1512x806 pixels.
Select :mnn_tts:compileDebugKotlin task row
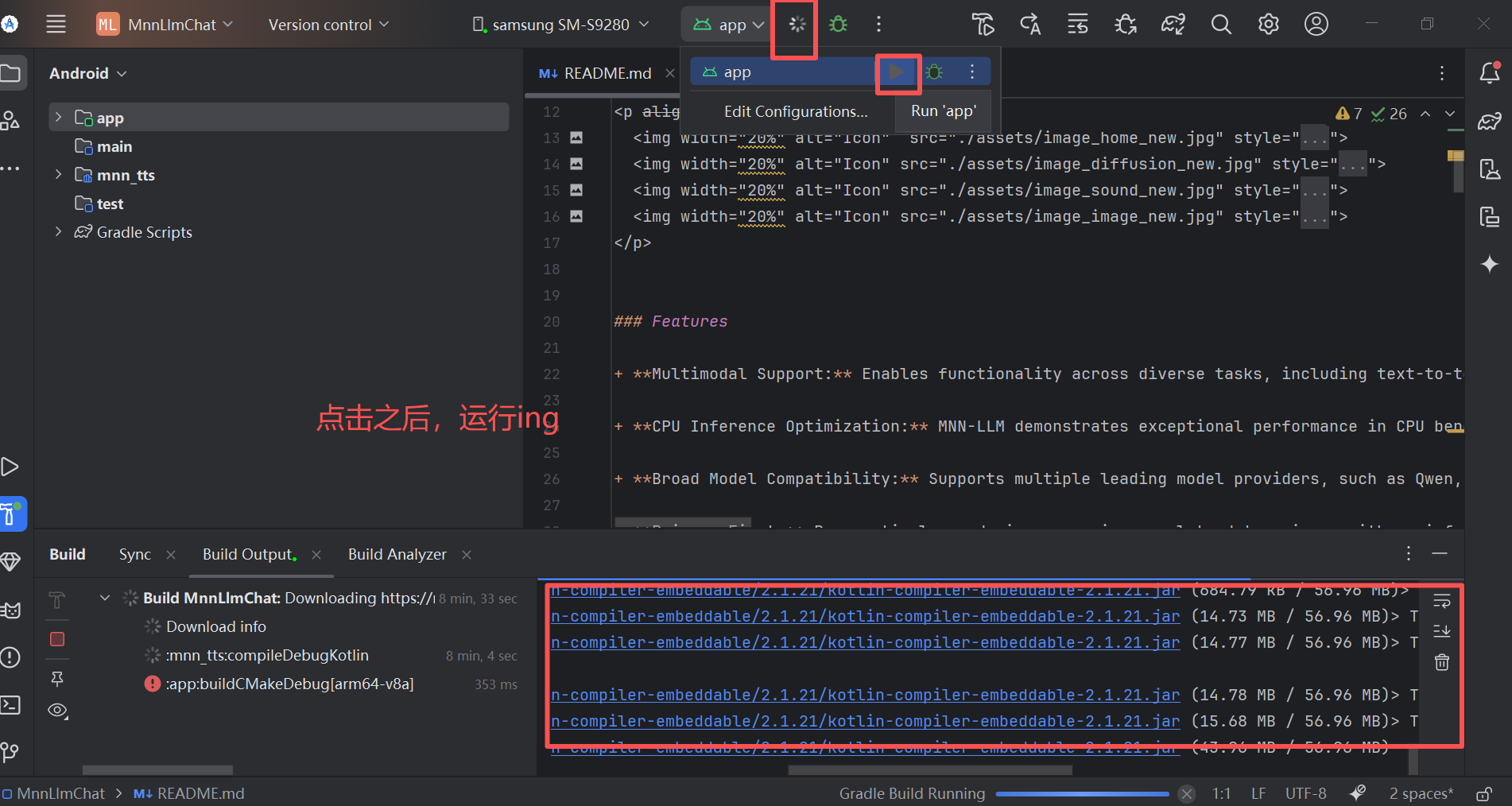(267, 655)
